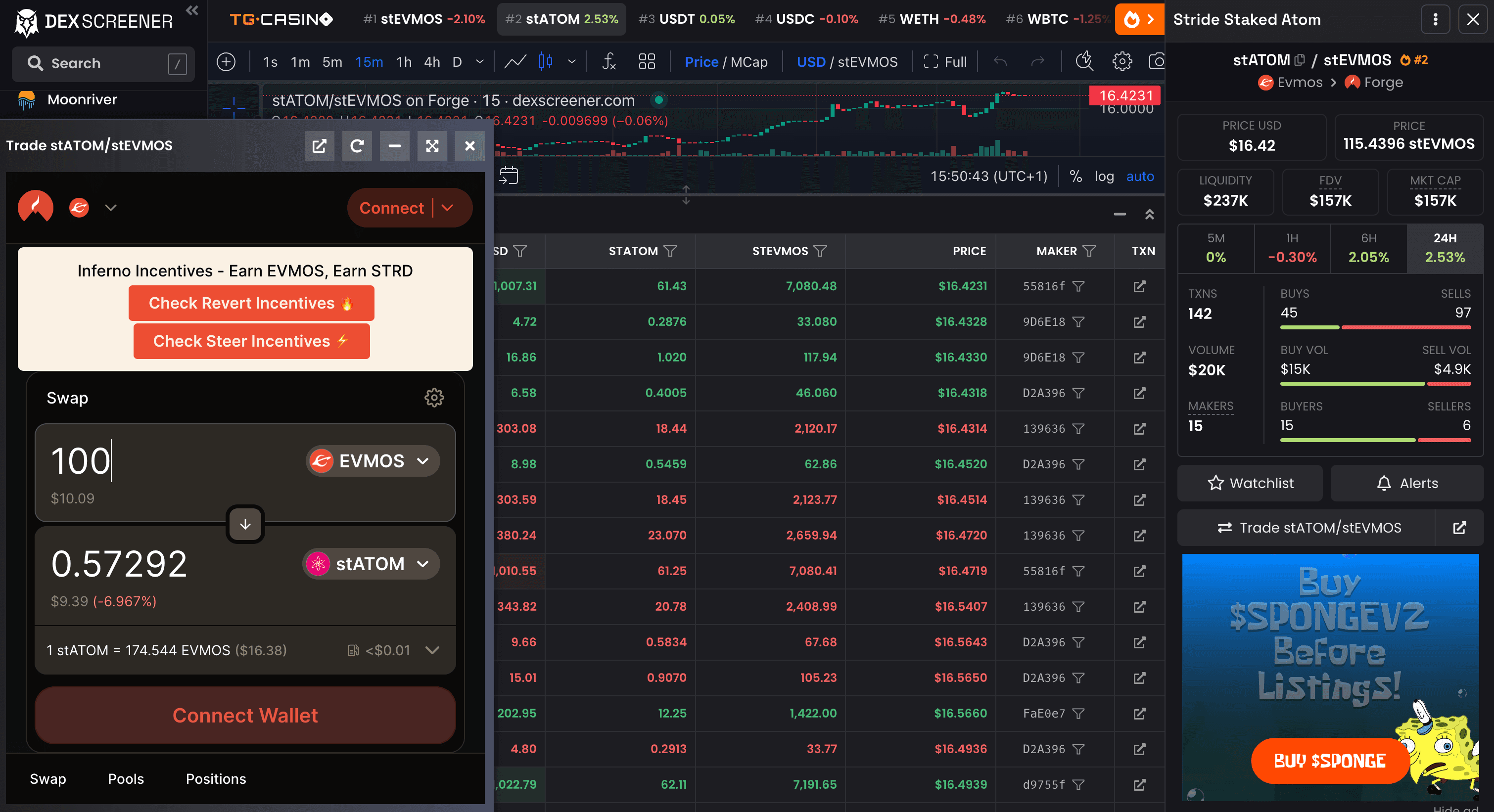
Task: Select the 5M stats period tab
Action: 1215,248
